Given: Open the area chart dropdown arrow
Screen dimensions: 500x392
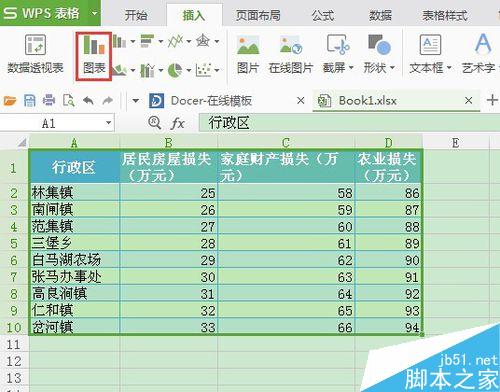Looking at the screenshot, I should pyautogui.click(x=133, y=70).
